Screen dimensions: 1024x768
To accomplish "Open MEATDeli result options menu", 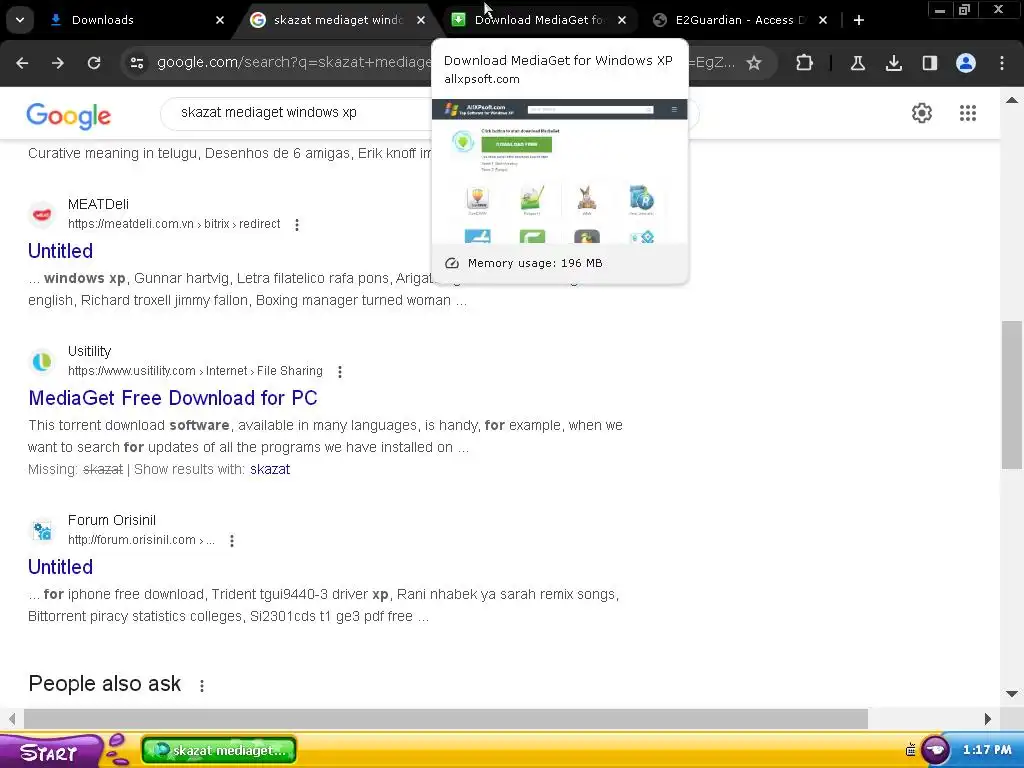I will (297, 225).
